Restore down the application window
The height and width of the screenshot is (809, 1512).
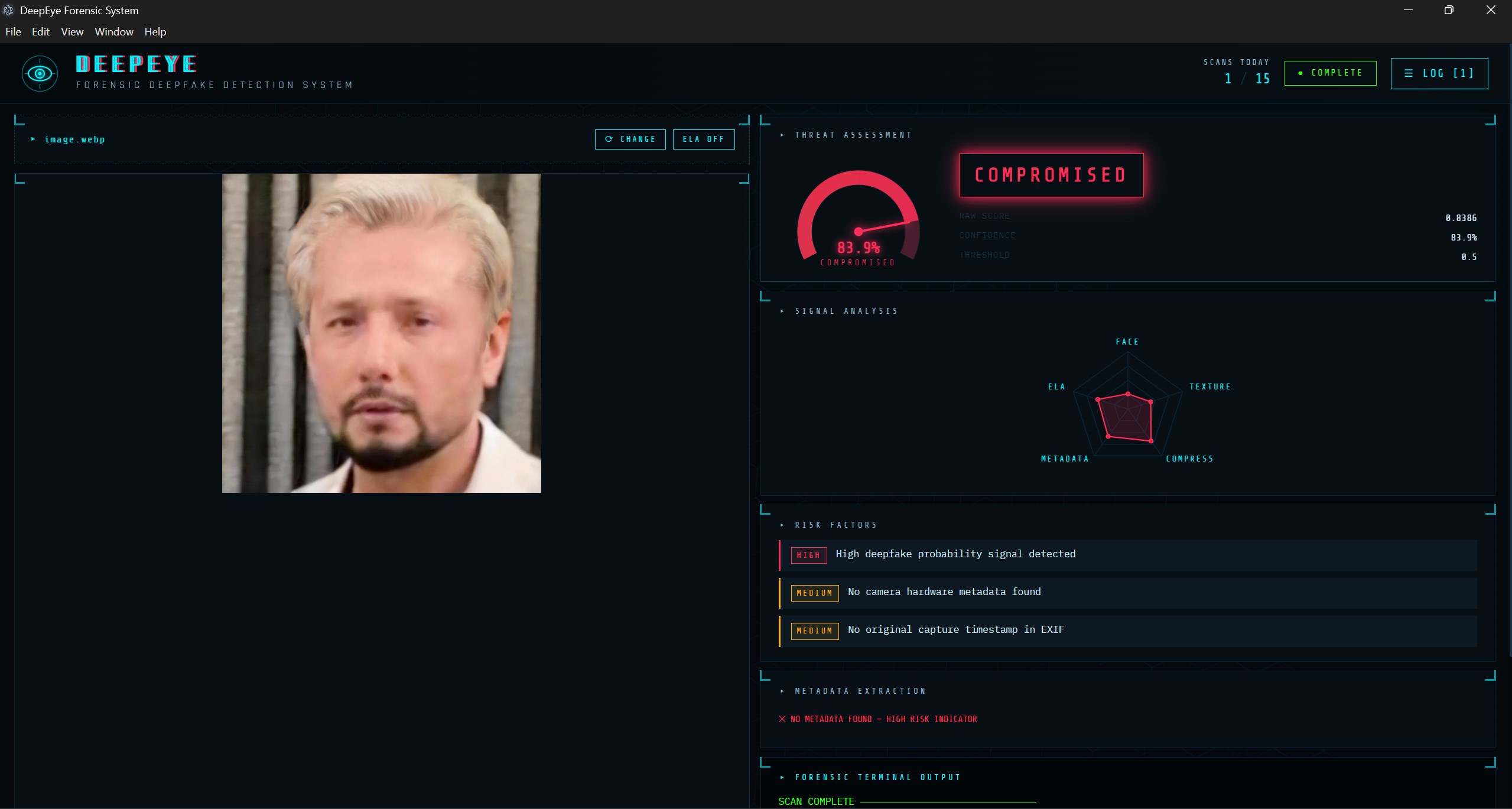[x=1448, y=10]
